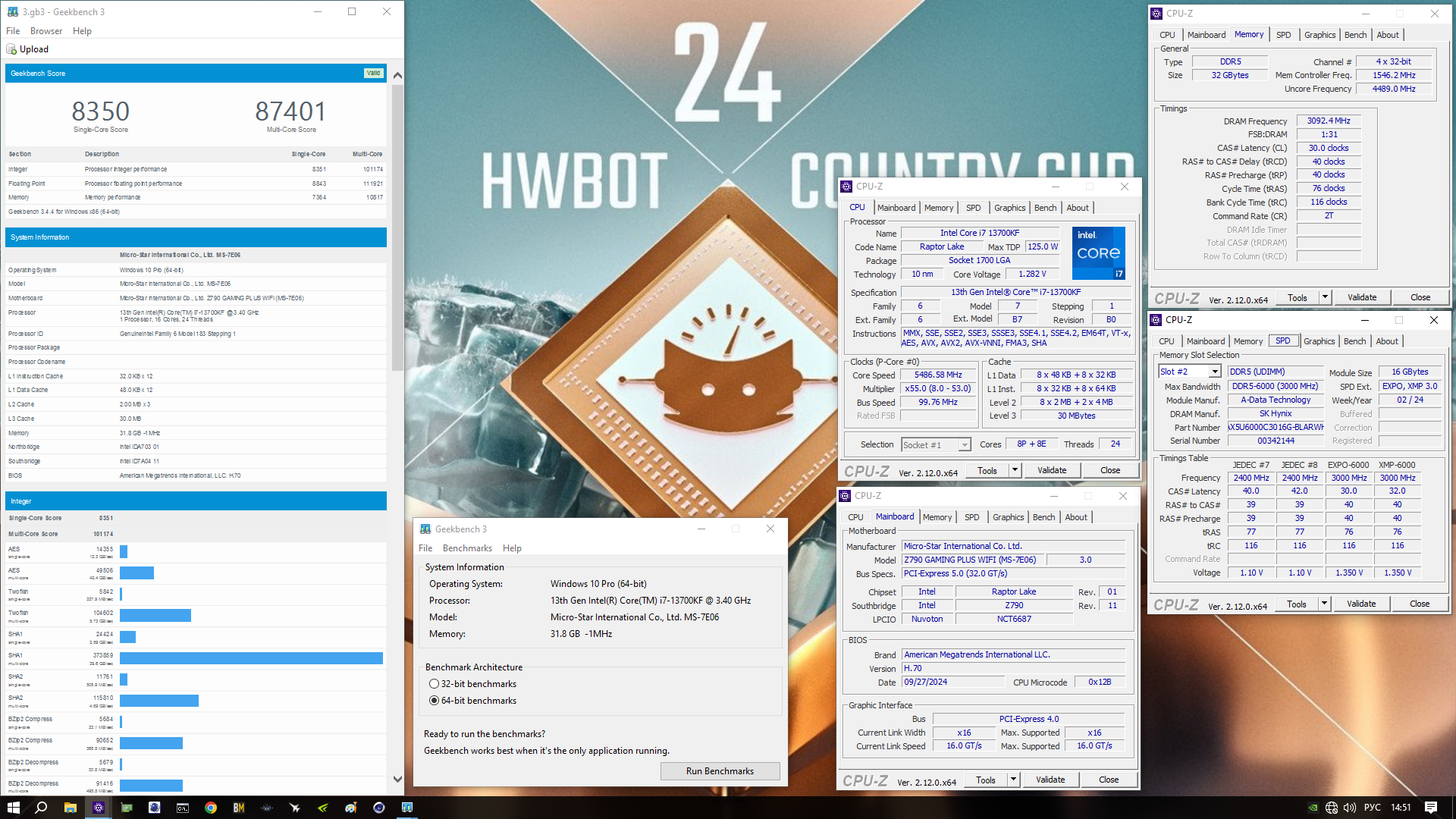
Task: Click the DRAM Frequency 3092.4 MHz value
Action: click(x=1329, y=121)
